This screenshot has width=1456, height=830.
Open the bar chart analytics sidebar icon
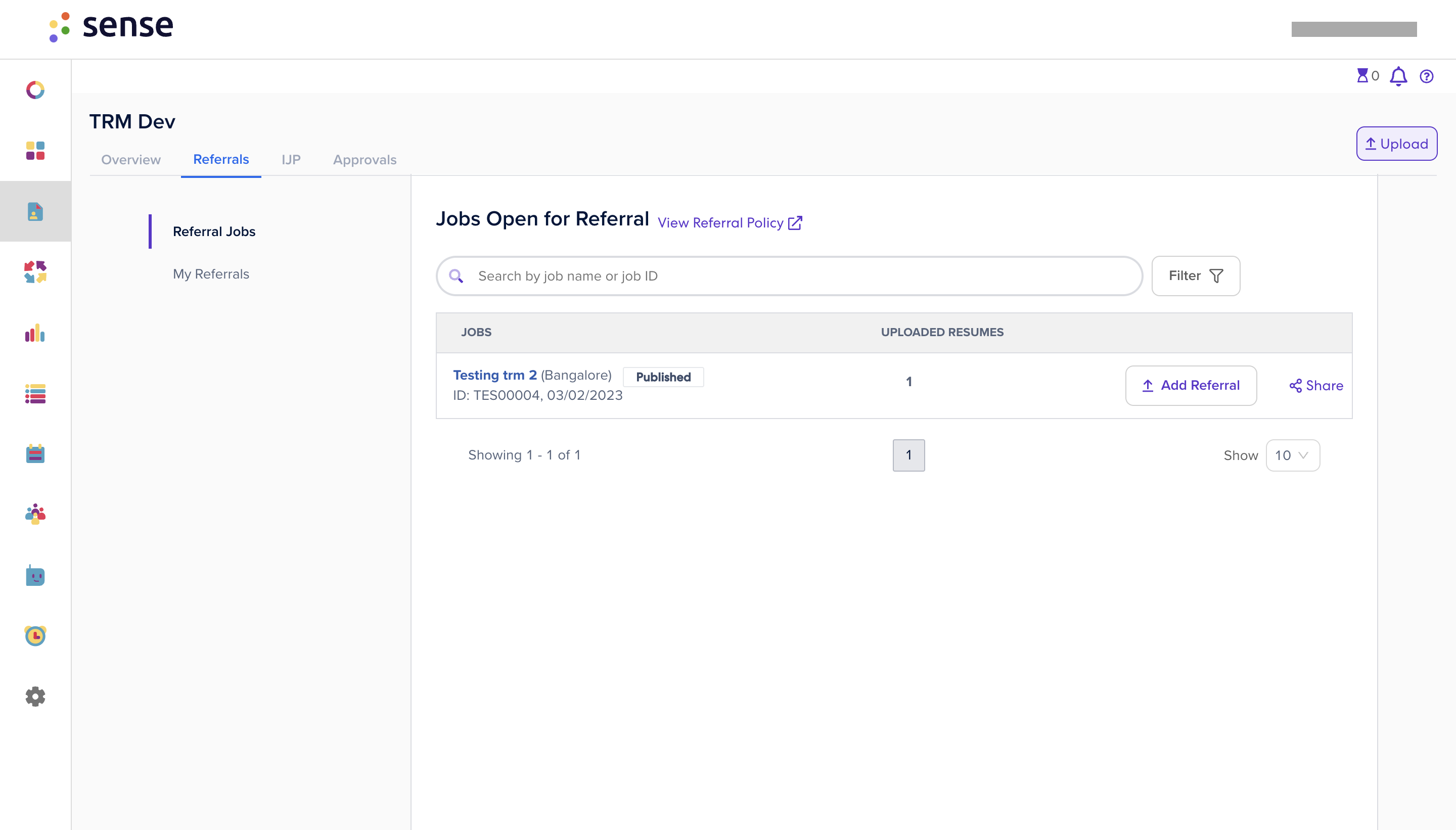(x=35, y=333)
